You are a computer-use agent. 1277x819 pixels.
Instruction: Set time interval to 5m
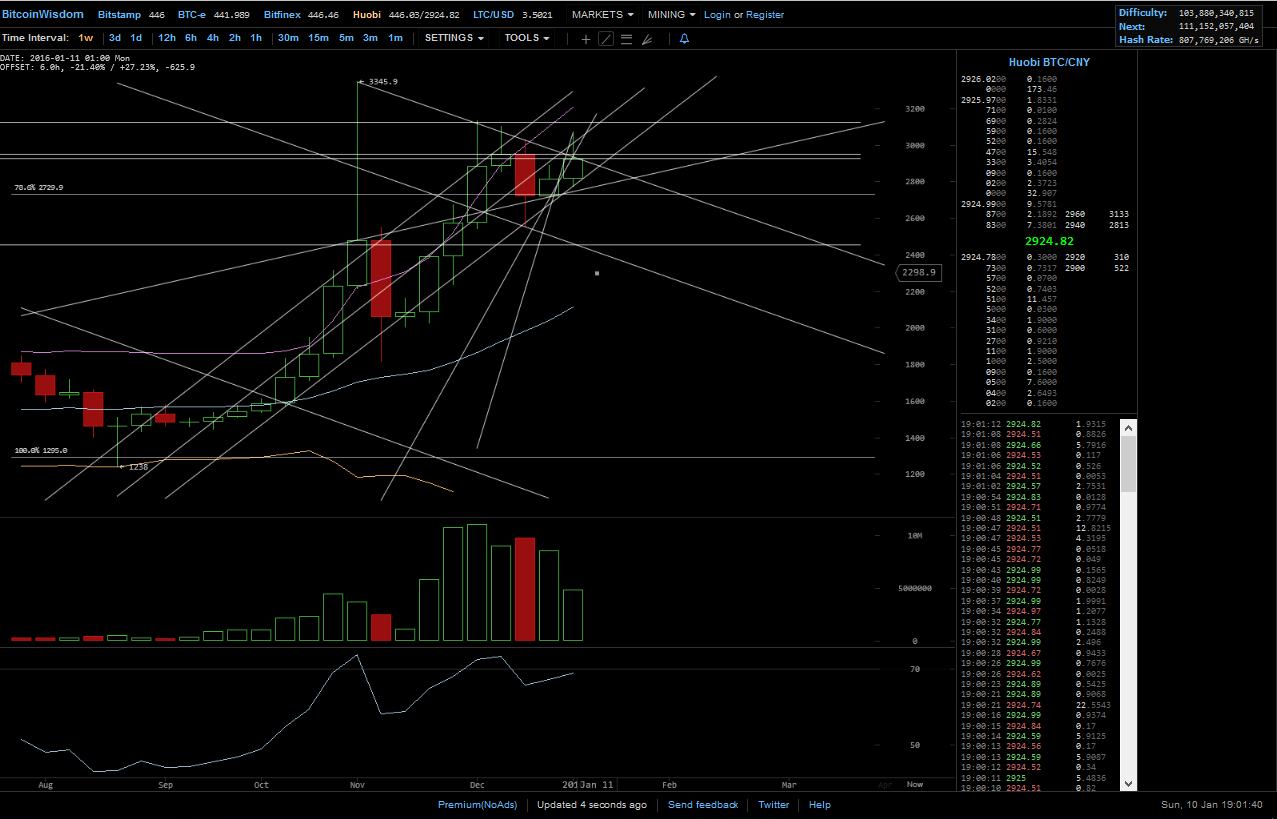[346, 38]
